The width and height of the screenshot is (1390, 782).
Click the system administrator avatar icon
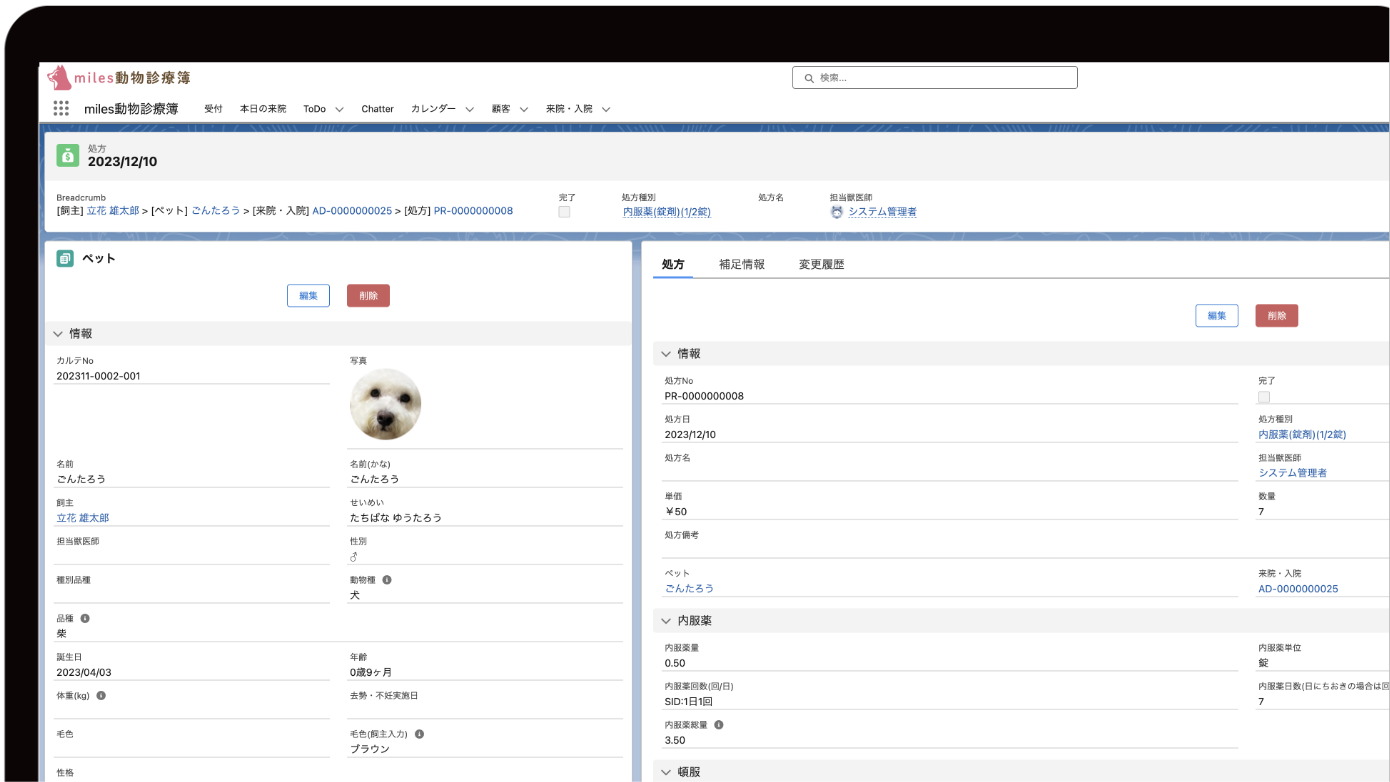point(837,211)
